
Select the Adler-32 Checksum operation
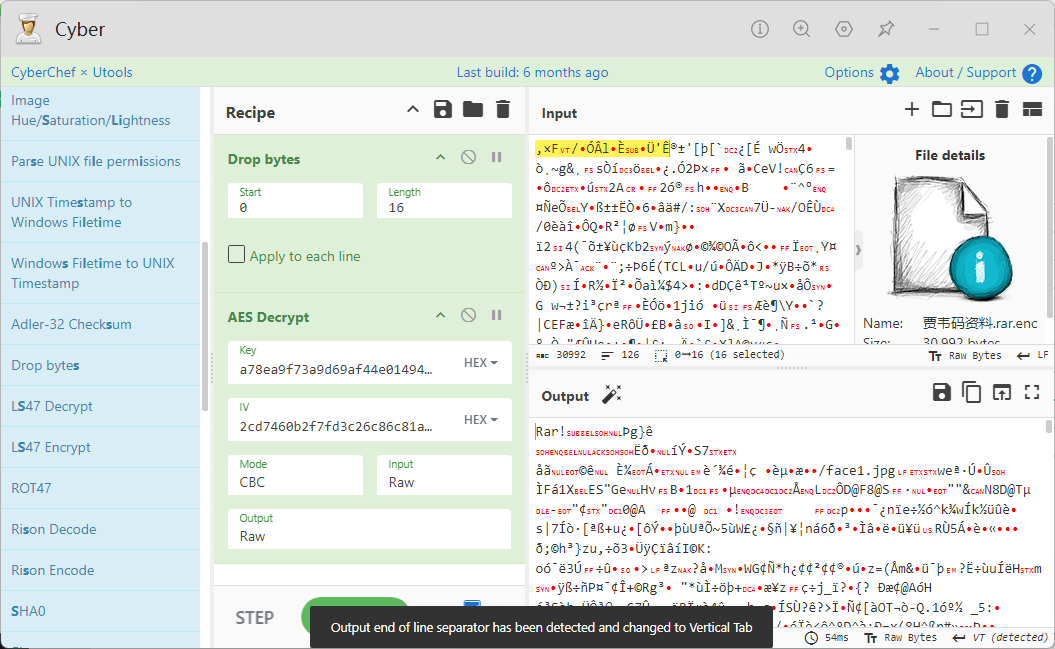(100, 324)
